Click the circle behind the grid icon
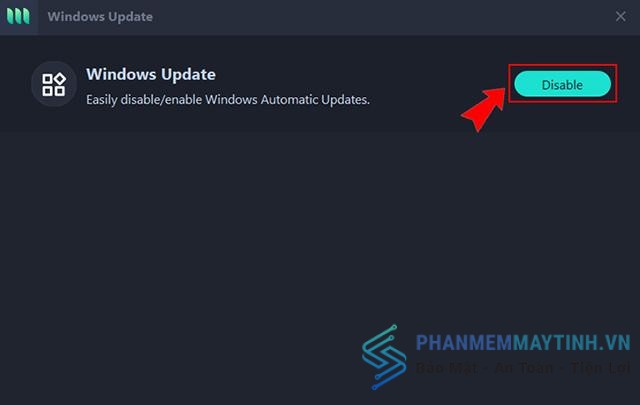Screen dimensions: 640x405 (x=54, y=84)
